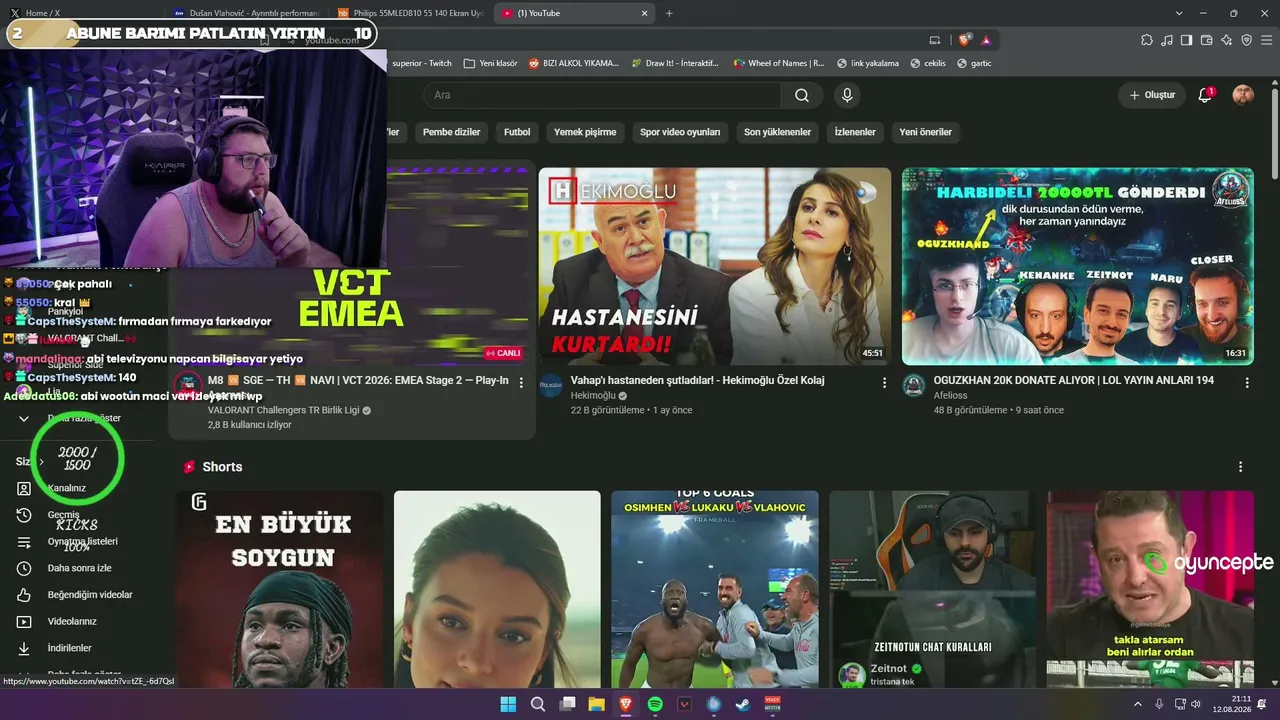Screen dimensions: 1280x720
Task: Open the Wheel of Names bookmark
Action: click(778, 63)
